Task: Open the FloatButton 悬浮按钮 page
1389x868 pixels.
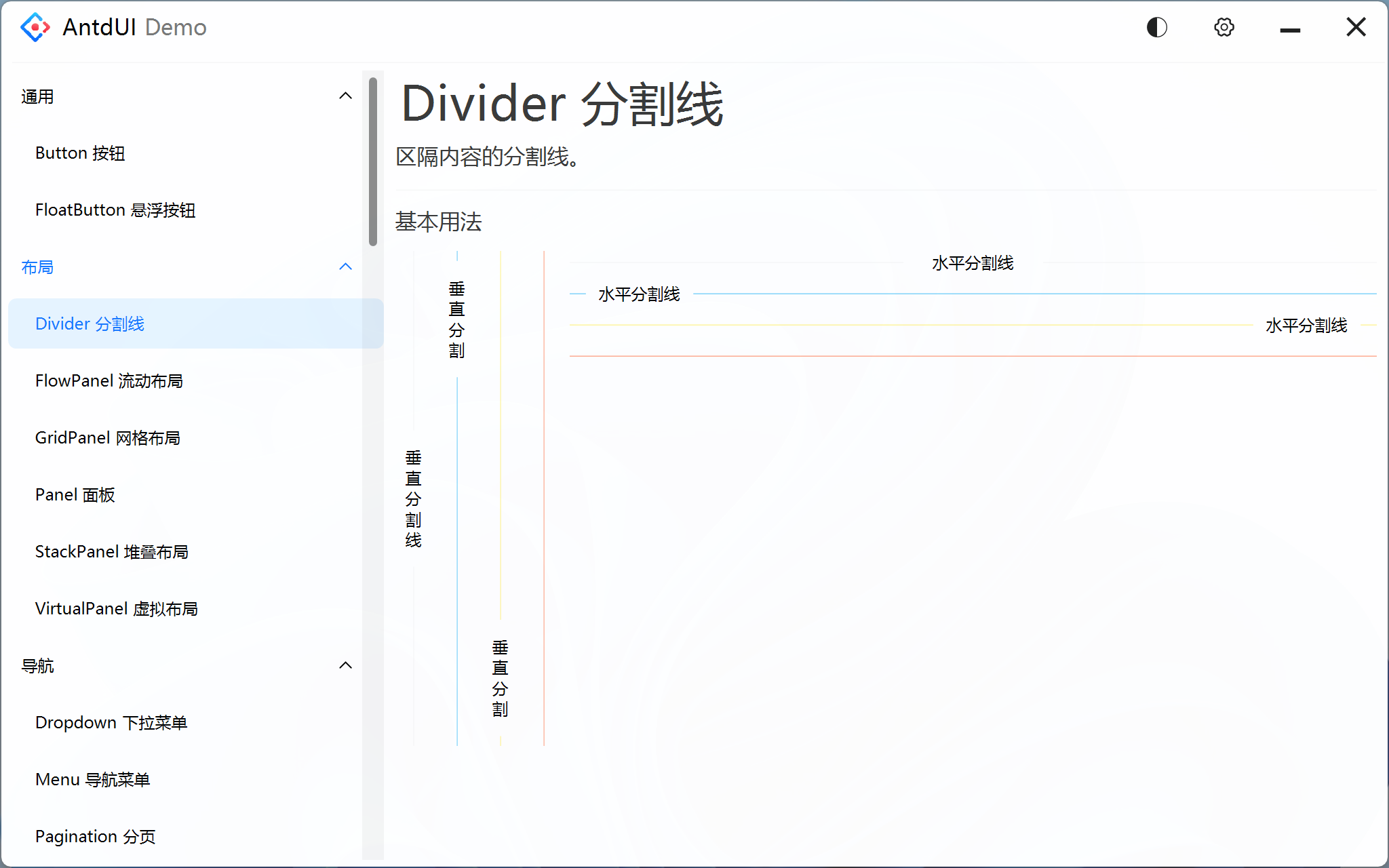Action: pos(115,210)
